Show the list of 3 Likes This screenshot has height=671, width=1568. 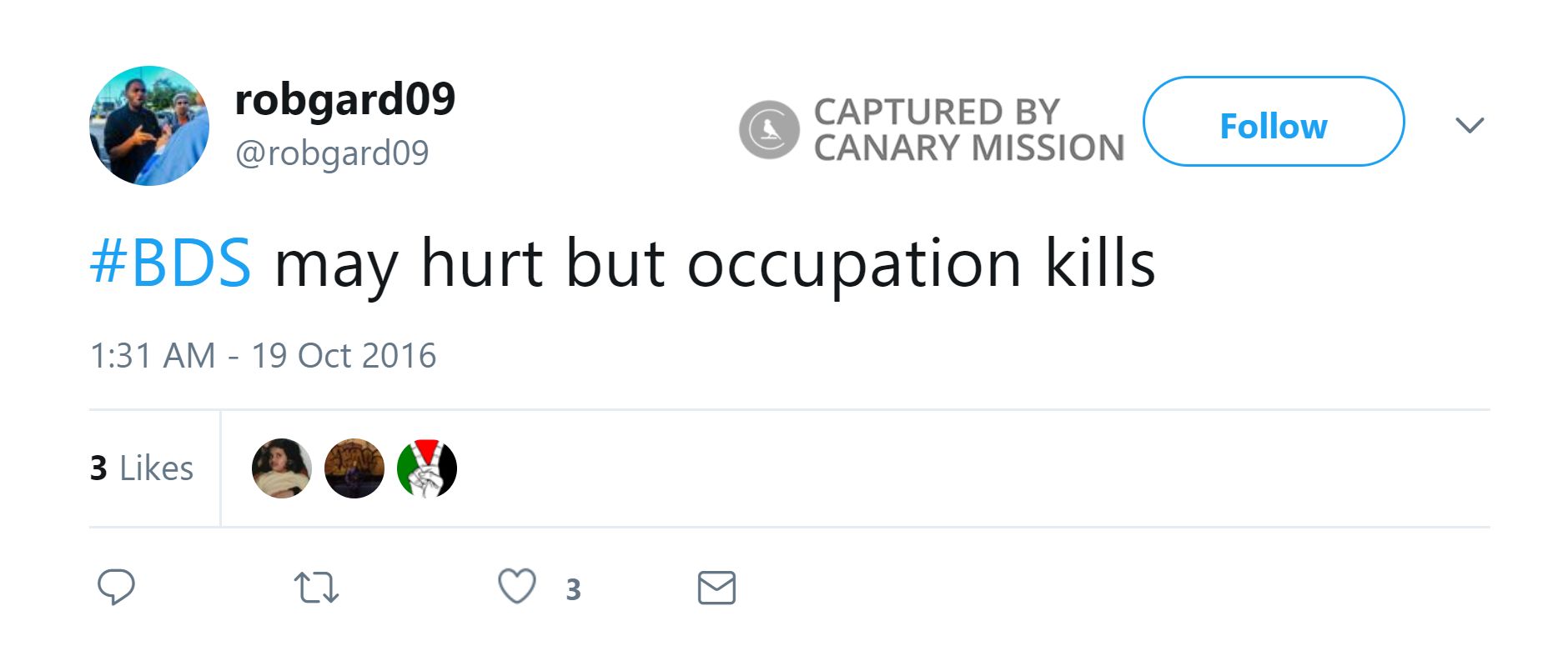(x=142, y=468)
